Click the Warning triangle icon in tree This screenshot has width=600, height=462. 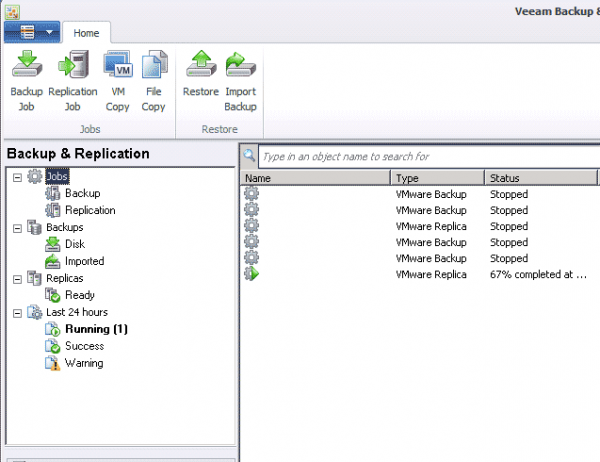point(53,363)
